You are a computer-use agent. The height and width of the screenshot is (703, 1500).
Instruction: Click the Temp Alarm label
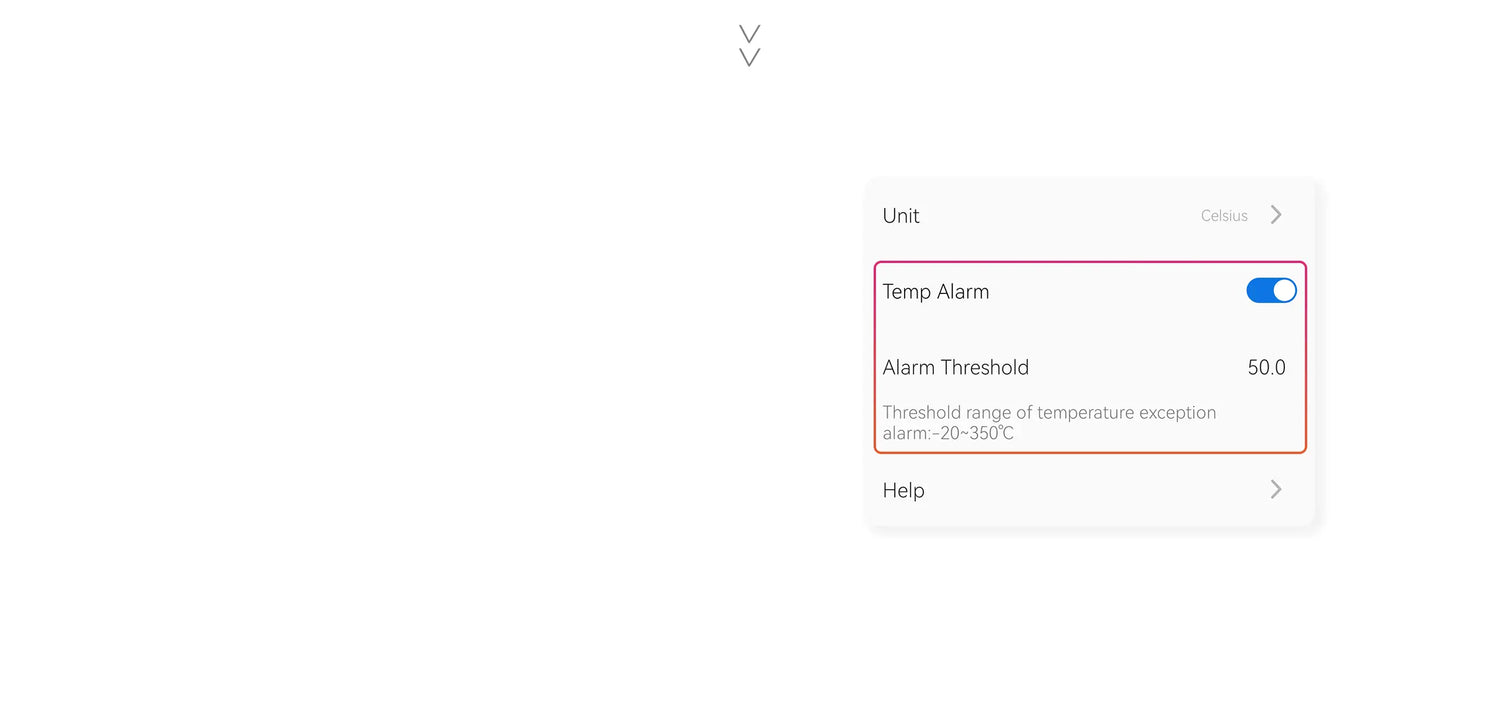(x=936, y=292)
